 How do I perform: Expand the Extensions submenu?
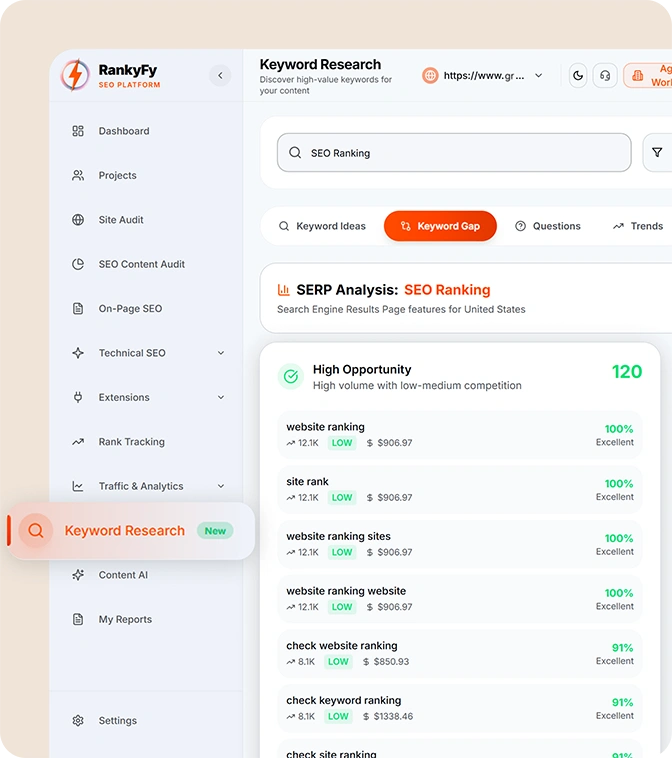[x=221, y=397]
